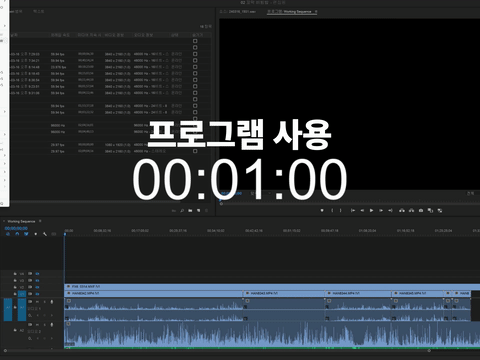480x360 pixels.
Task: Open Program Monitor tab panel menu
Action: tap(316, 12)
